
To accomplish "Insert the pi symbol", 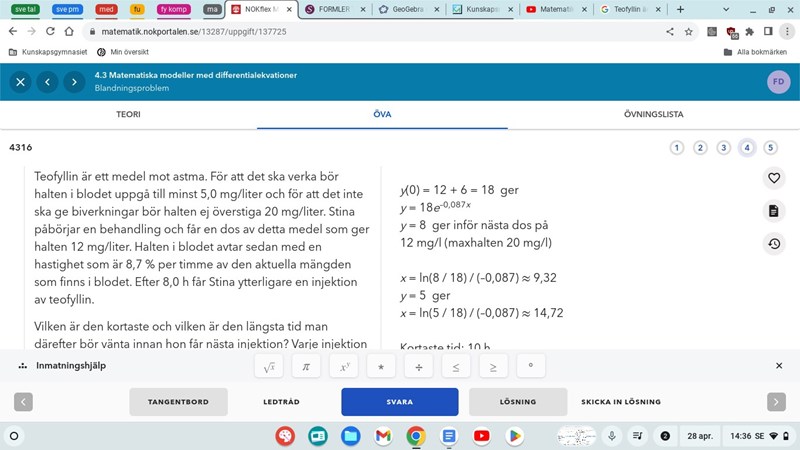I will click(x=306, y=367).
